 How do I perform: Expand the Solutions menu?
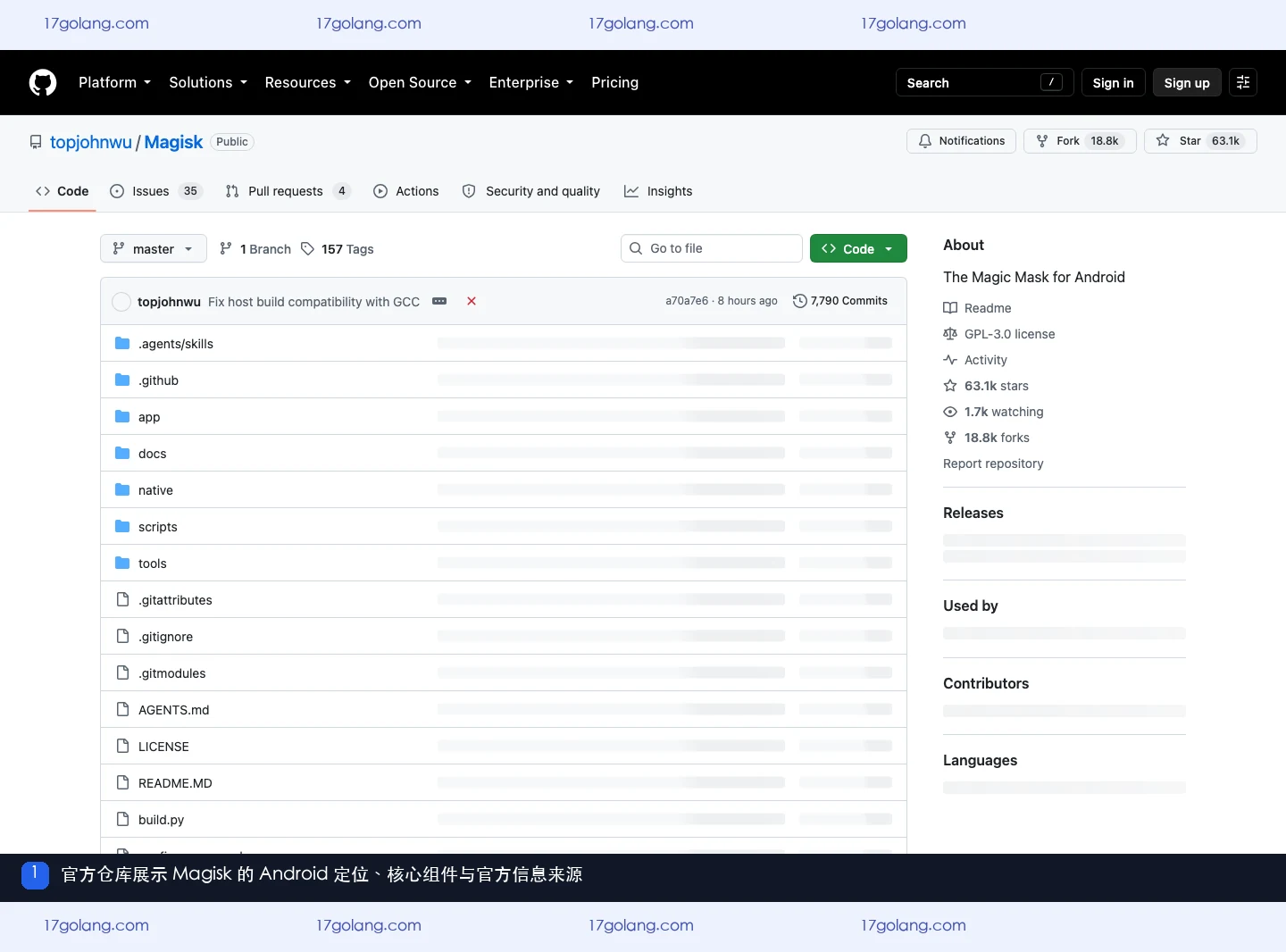[207, 82]
